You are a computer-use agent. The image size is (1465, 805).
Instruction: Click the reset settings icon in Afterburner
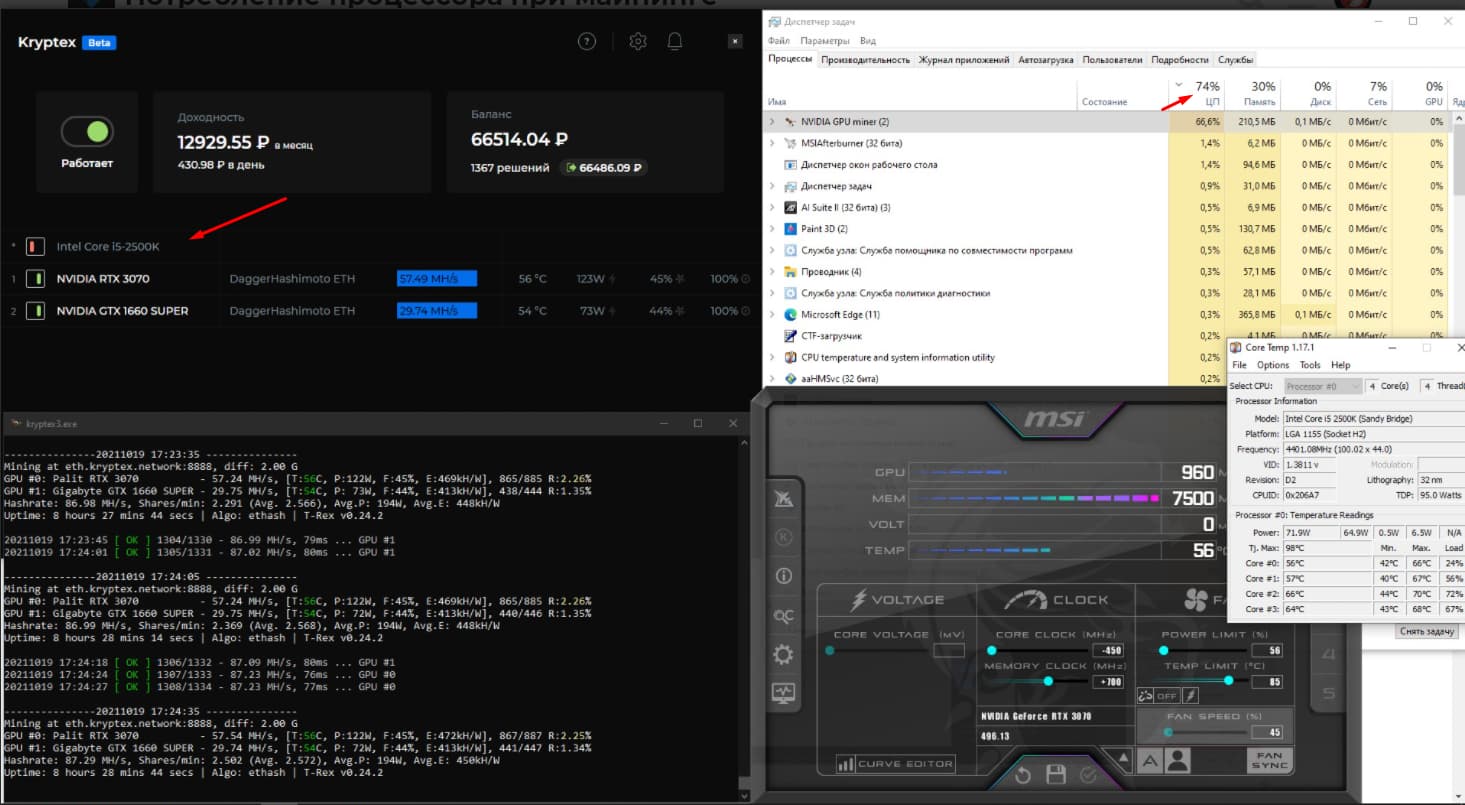(x=1022, y=775)
